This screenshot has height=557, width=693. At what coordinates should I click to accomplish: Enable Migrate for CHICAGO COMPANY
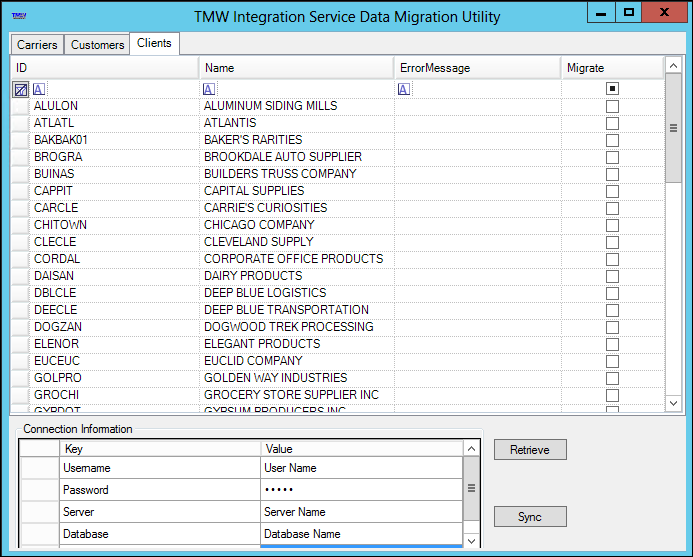click(612, 225)
